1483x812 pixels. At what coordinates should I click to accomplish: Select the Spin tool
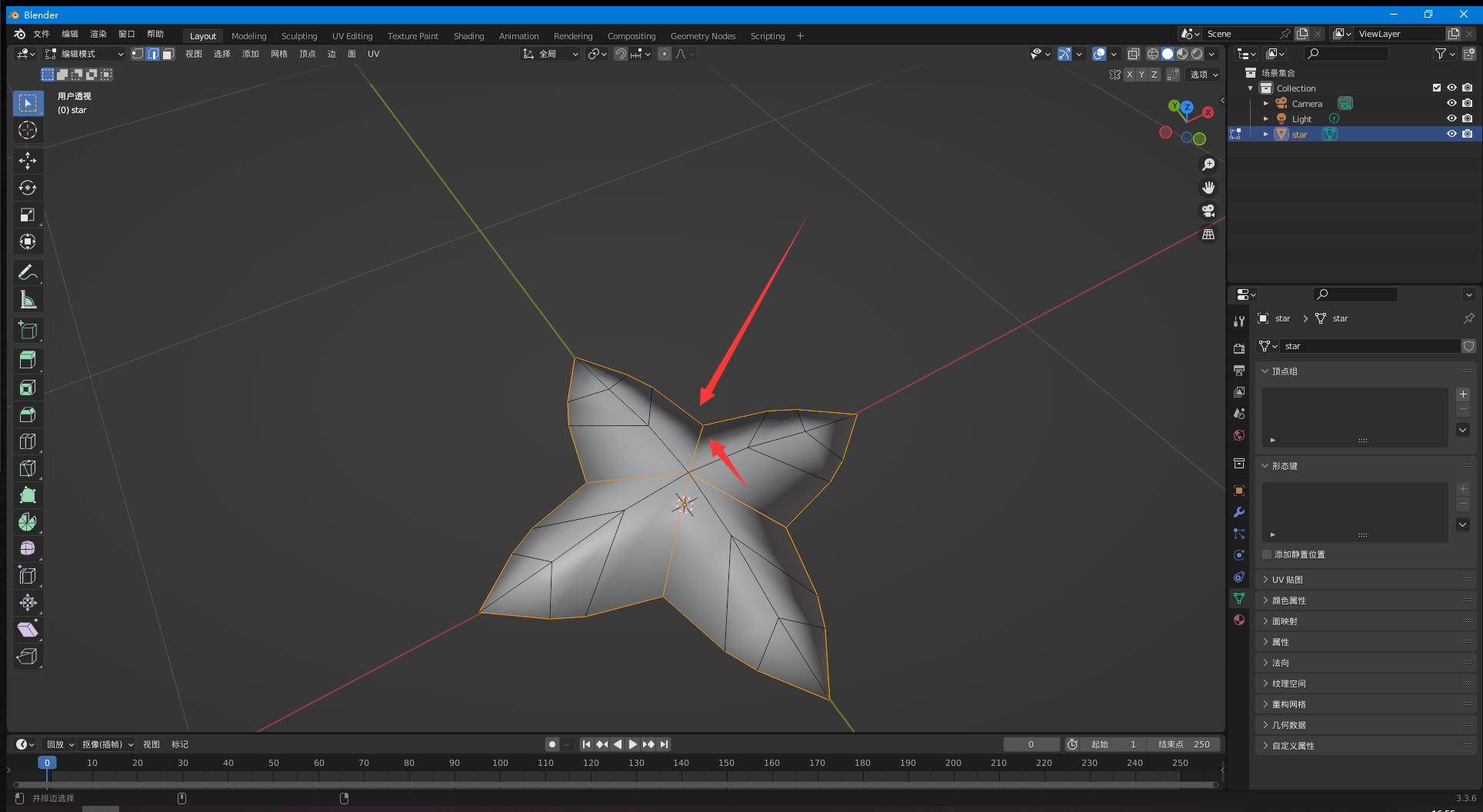point(28,522)
